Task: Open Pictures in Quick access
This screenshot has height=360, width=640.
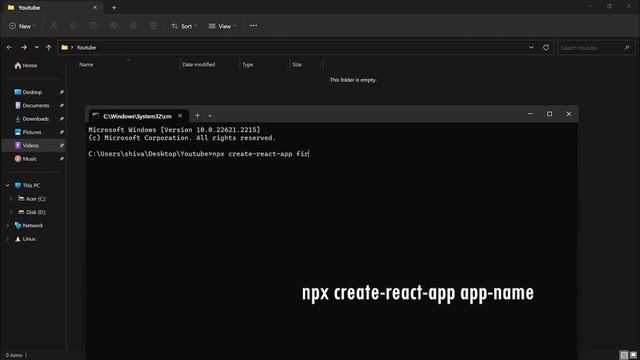Action: [28, 132]
